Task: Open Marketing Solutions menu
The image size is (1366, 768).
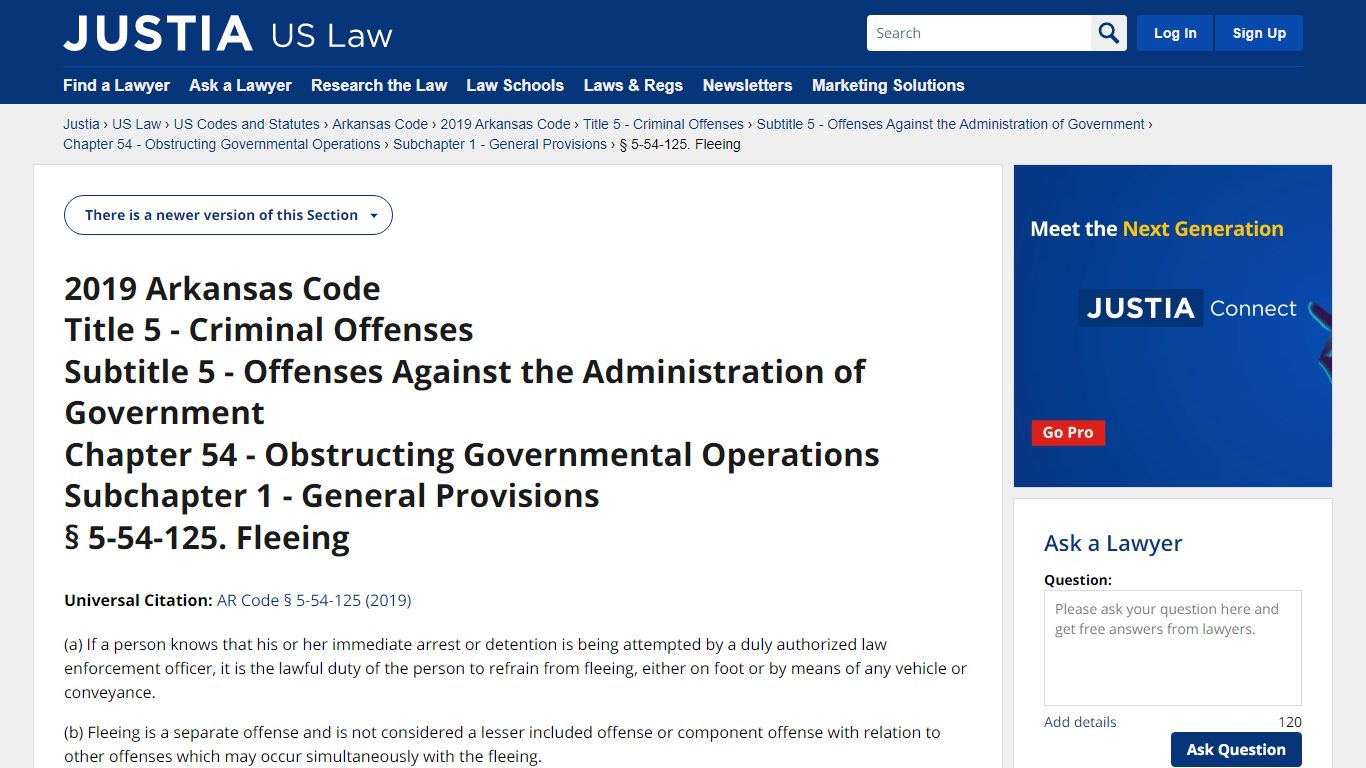Action: tap(888, 85)
